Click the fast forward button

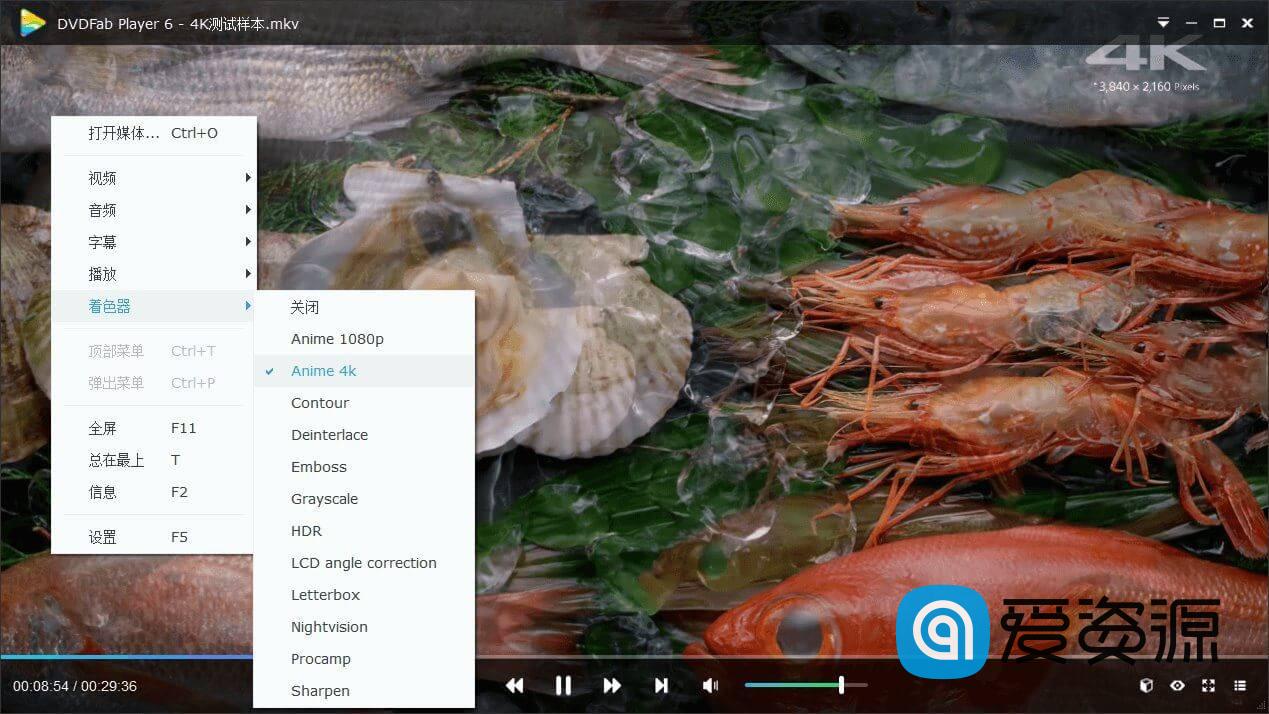(612, 685)
